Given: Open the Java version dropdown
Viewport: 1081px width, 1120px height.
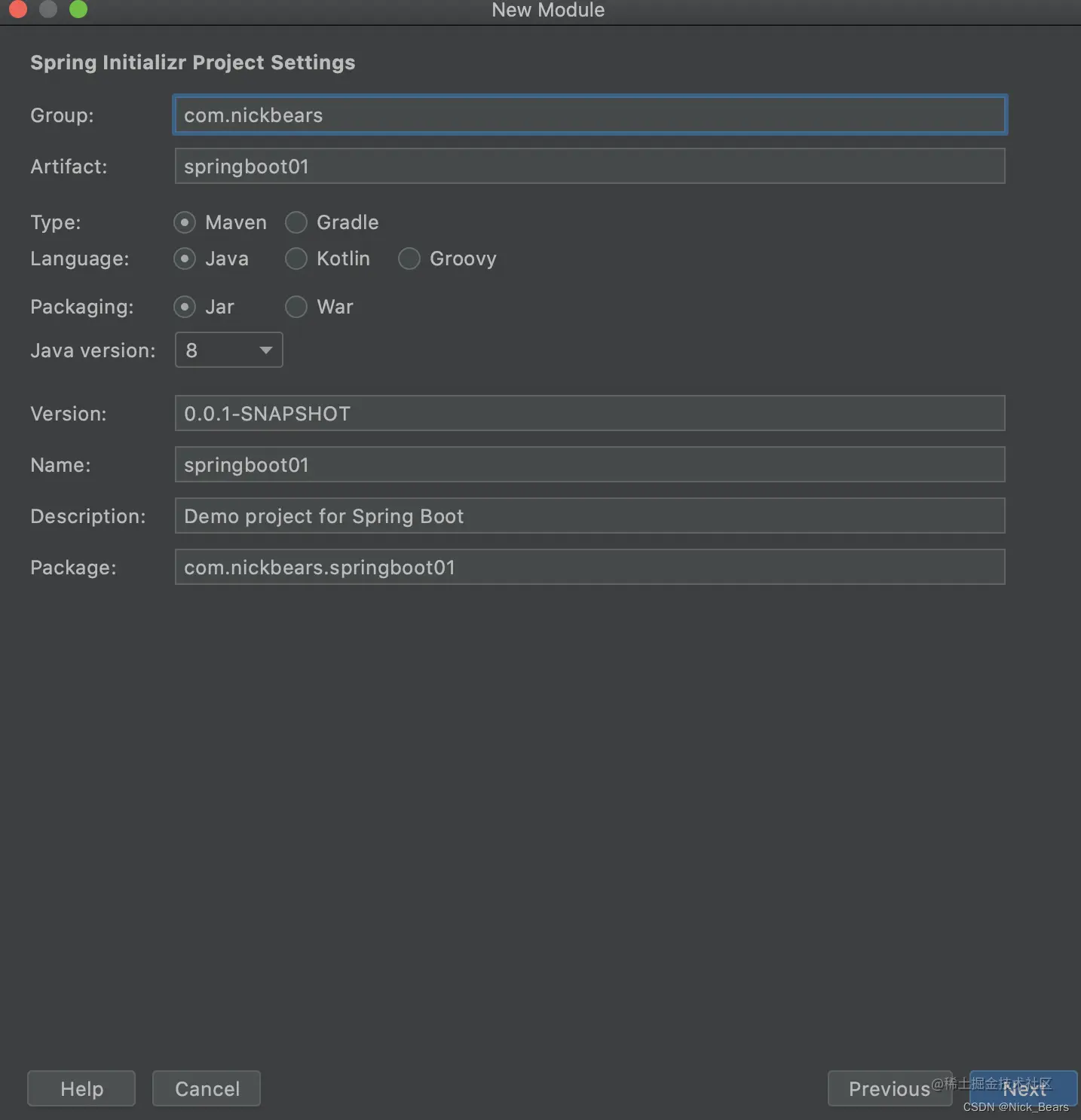Looking at the screenshot, I should (x=229, y=350).
